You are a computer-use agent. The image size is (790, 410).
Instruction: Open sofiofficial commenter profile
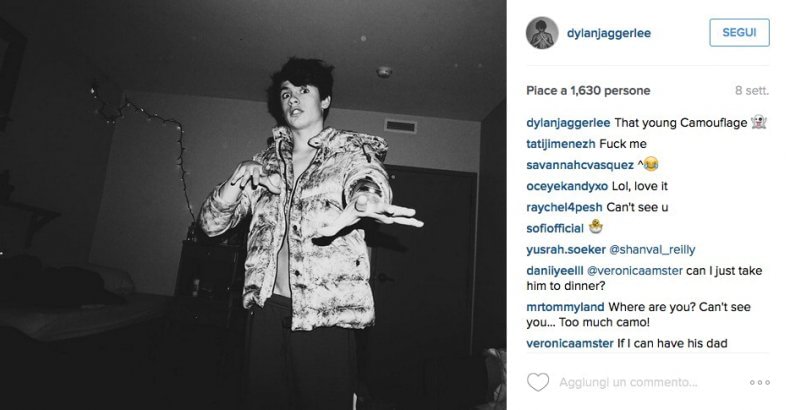click(555, 229)
